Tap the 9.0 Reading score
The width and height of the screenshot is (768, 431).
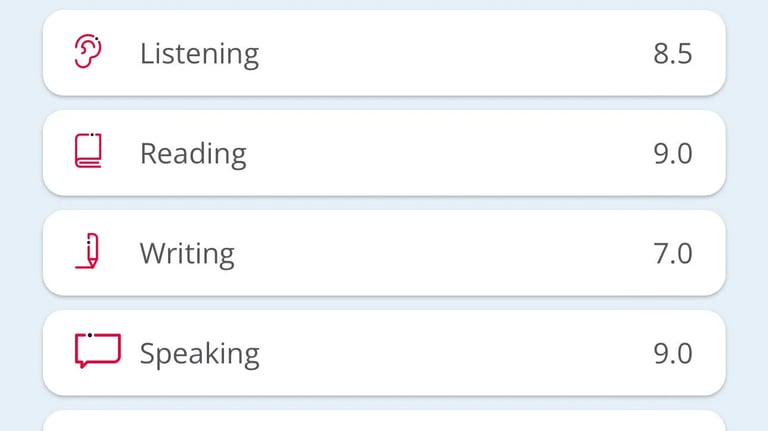point(672,153)
